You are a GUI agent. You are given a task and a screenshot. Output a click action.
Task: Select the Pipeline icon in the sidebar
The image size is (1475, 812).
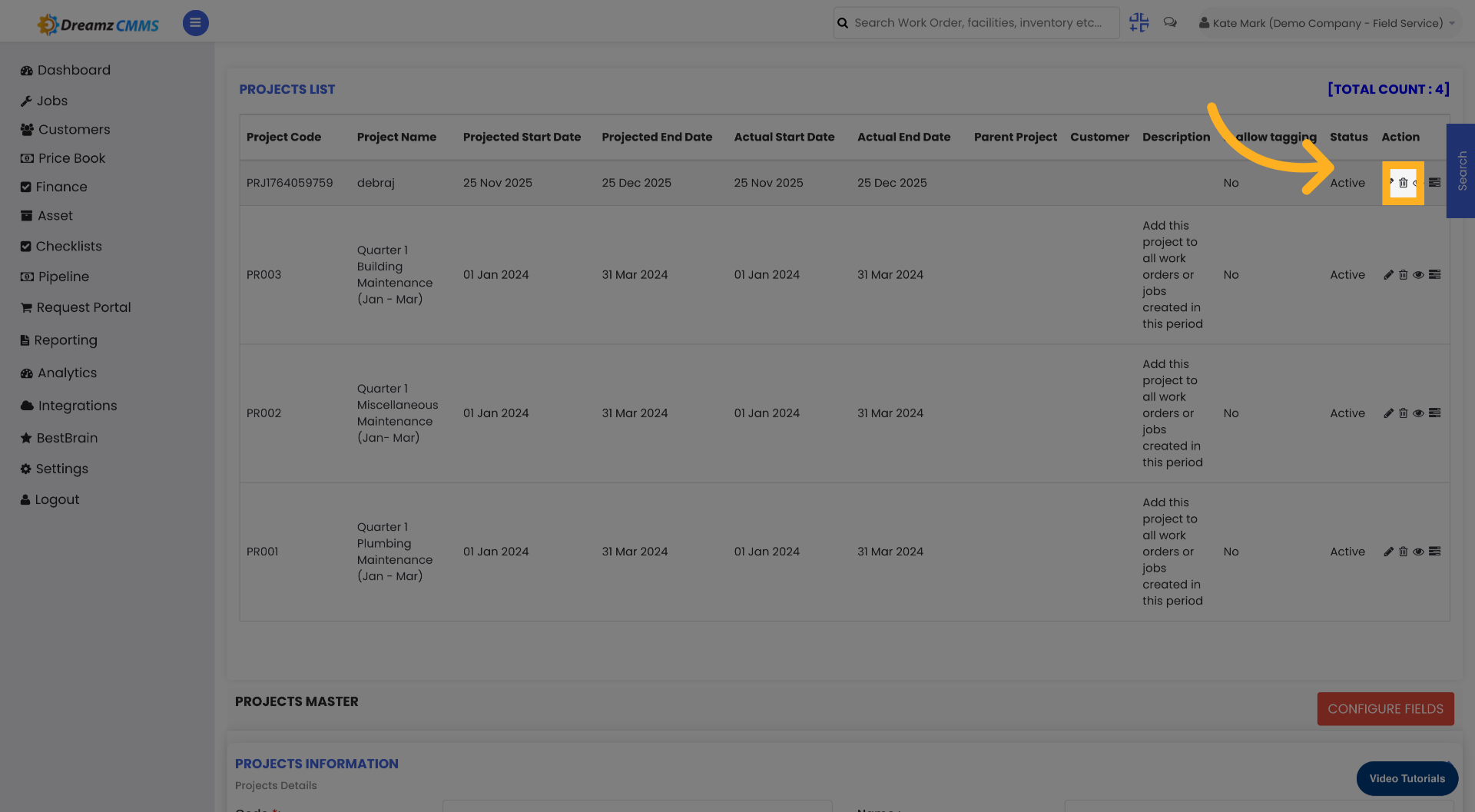25,277
